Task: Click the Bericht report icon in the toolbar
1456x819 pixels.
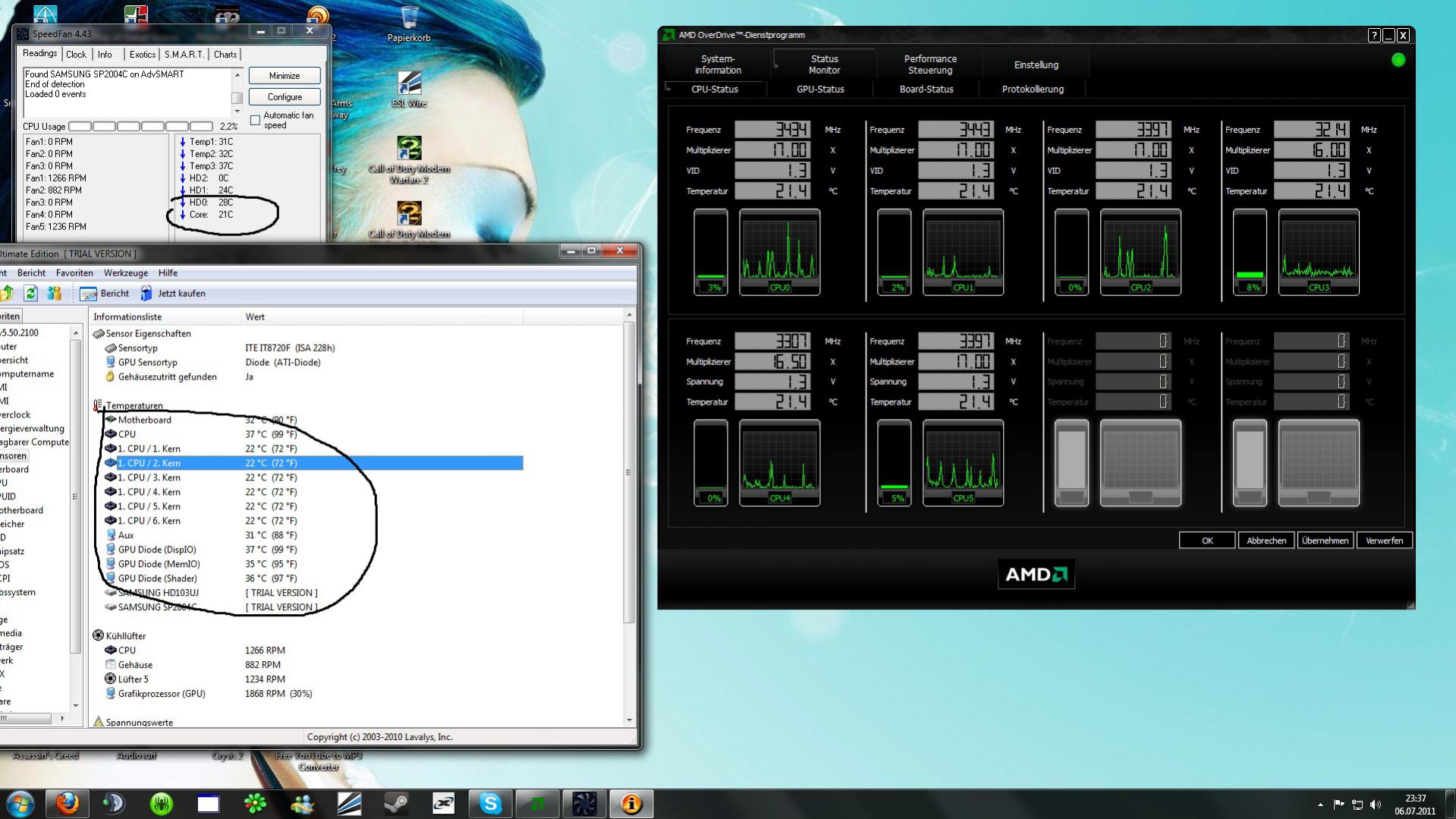Action: tap(89, 294)
